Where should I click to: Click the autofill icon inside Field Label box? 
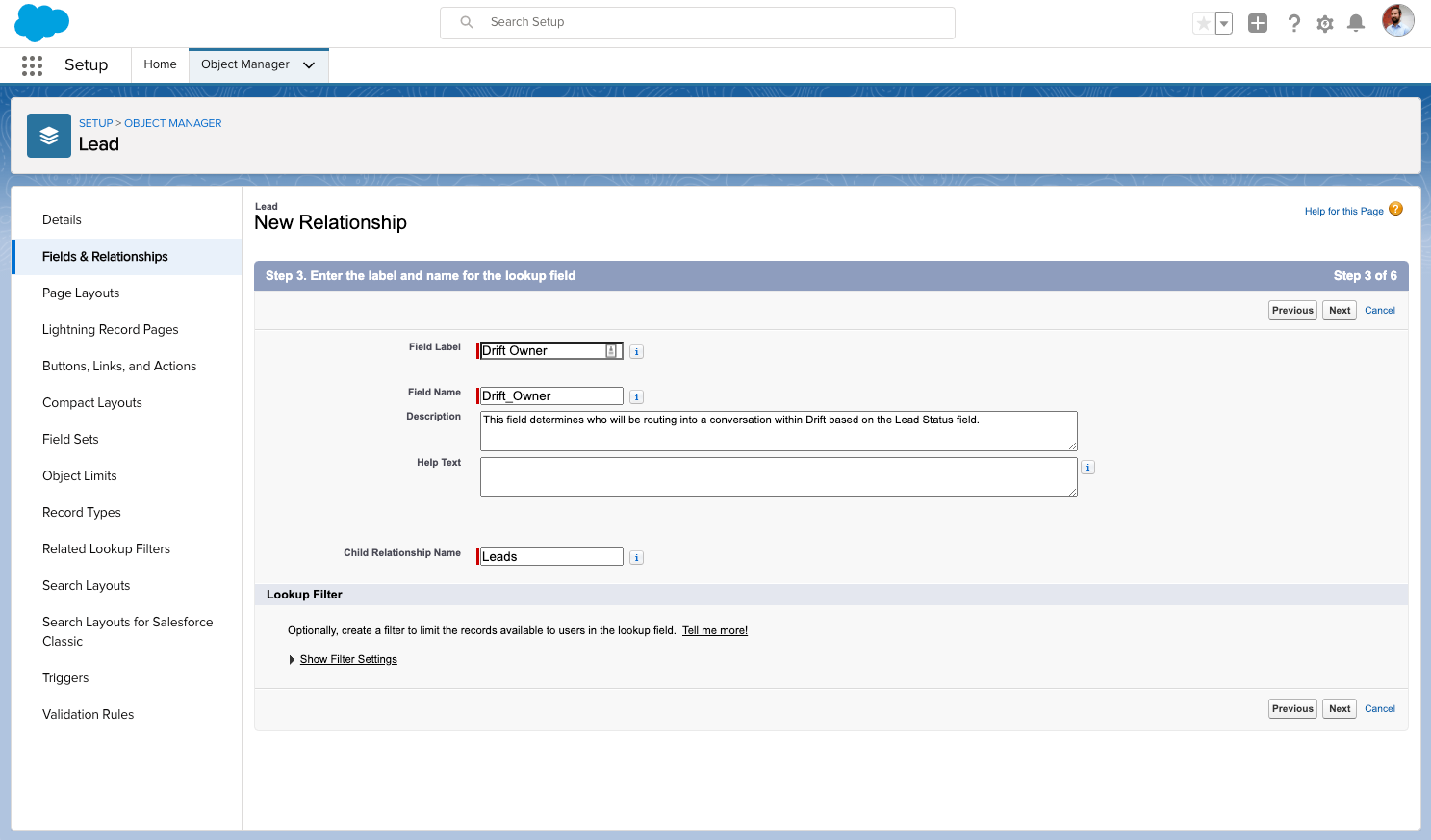pyautogui.click(x=611, y=351)
